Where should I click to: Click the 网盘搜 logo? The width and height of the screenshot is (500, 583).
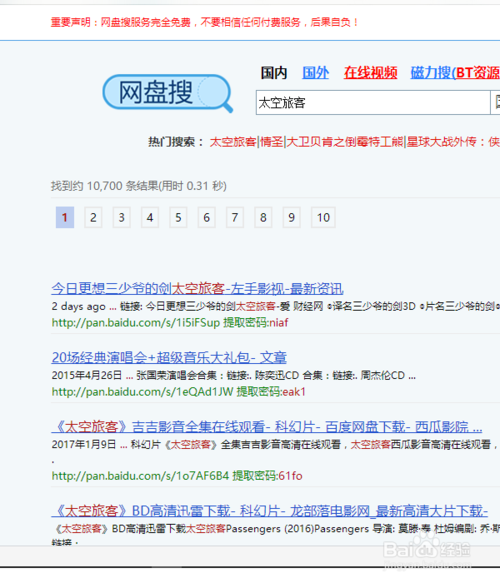click(x=167, y=93)
